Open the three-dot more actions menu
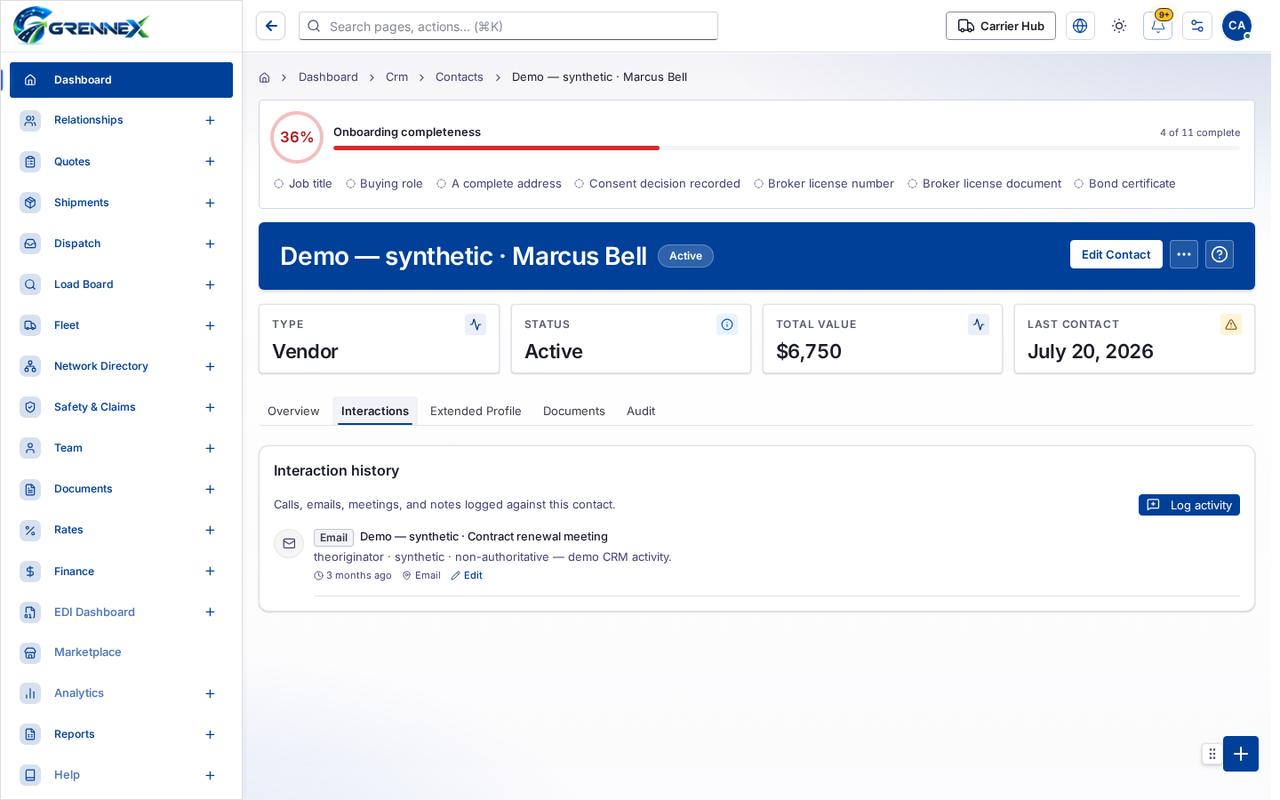Screen dimensions: 1280x800 pyautogui.click(x=1184, y=254)
